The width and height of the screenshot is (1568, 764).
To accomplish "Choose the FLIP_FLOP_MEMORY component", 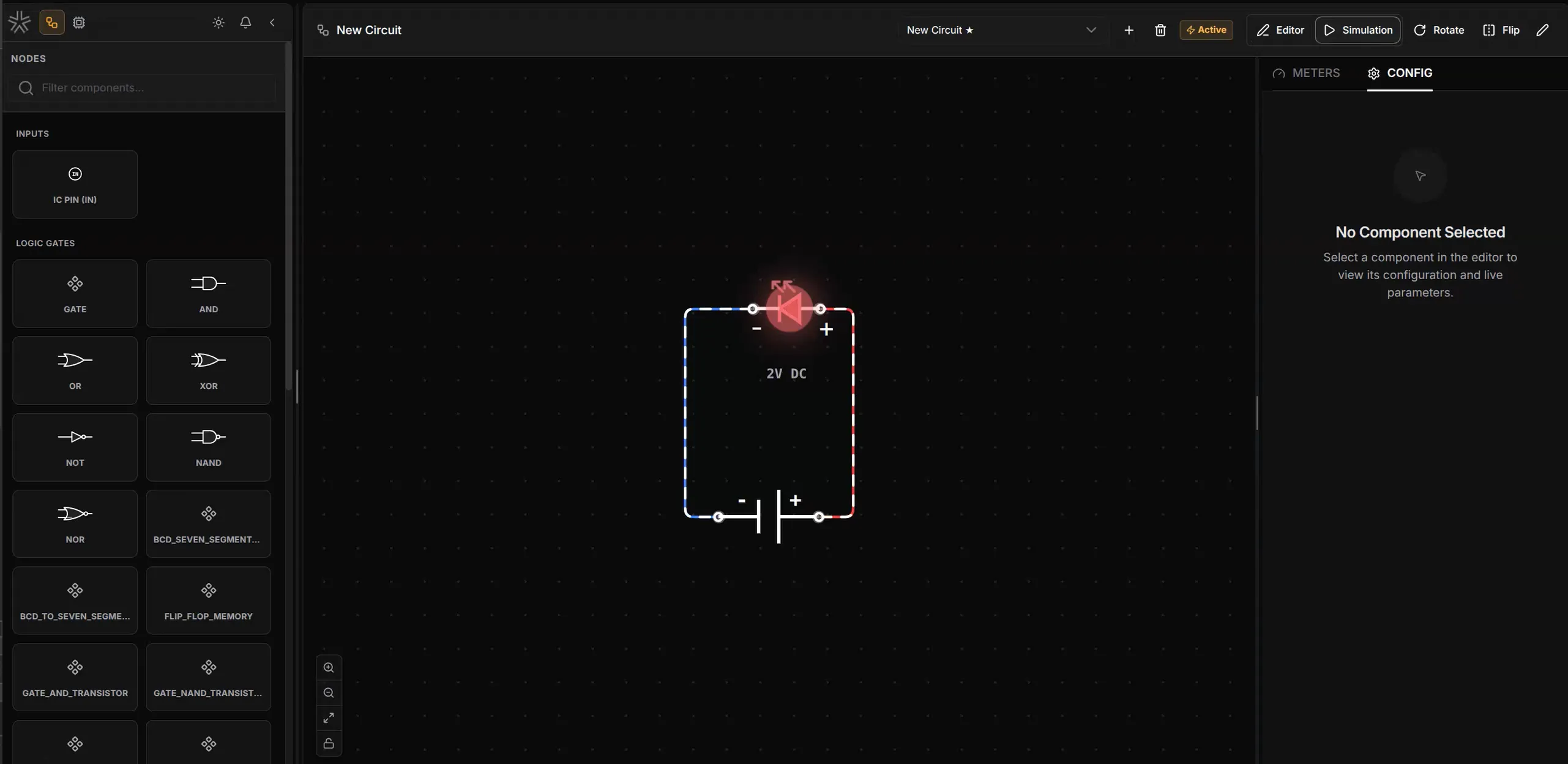I will [x=209, y=601].
